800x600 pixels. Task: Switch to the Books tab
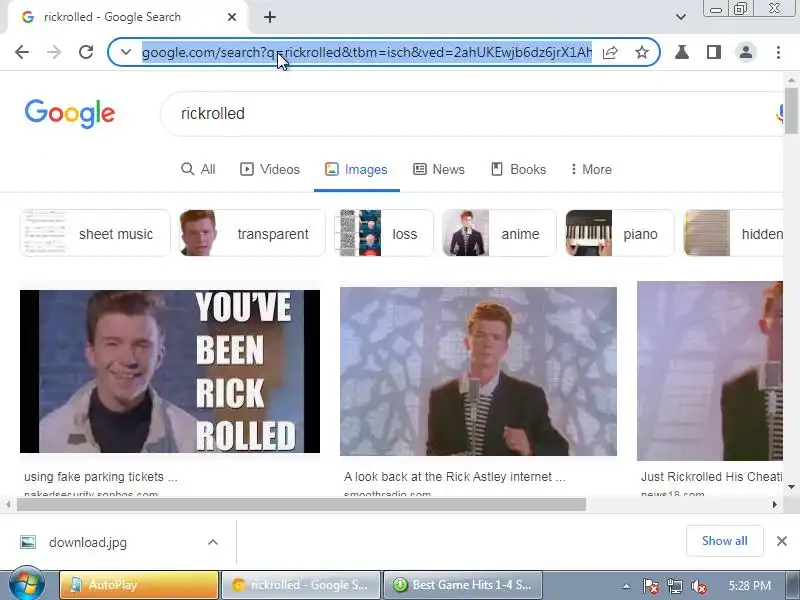518,169
